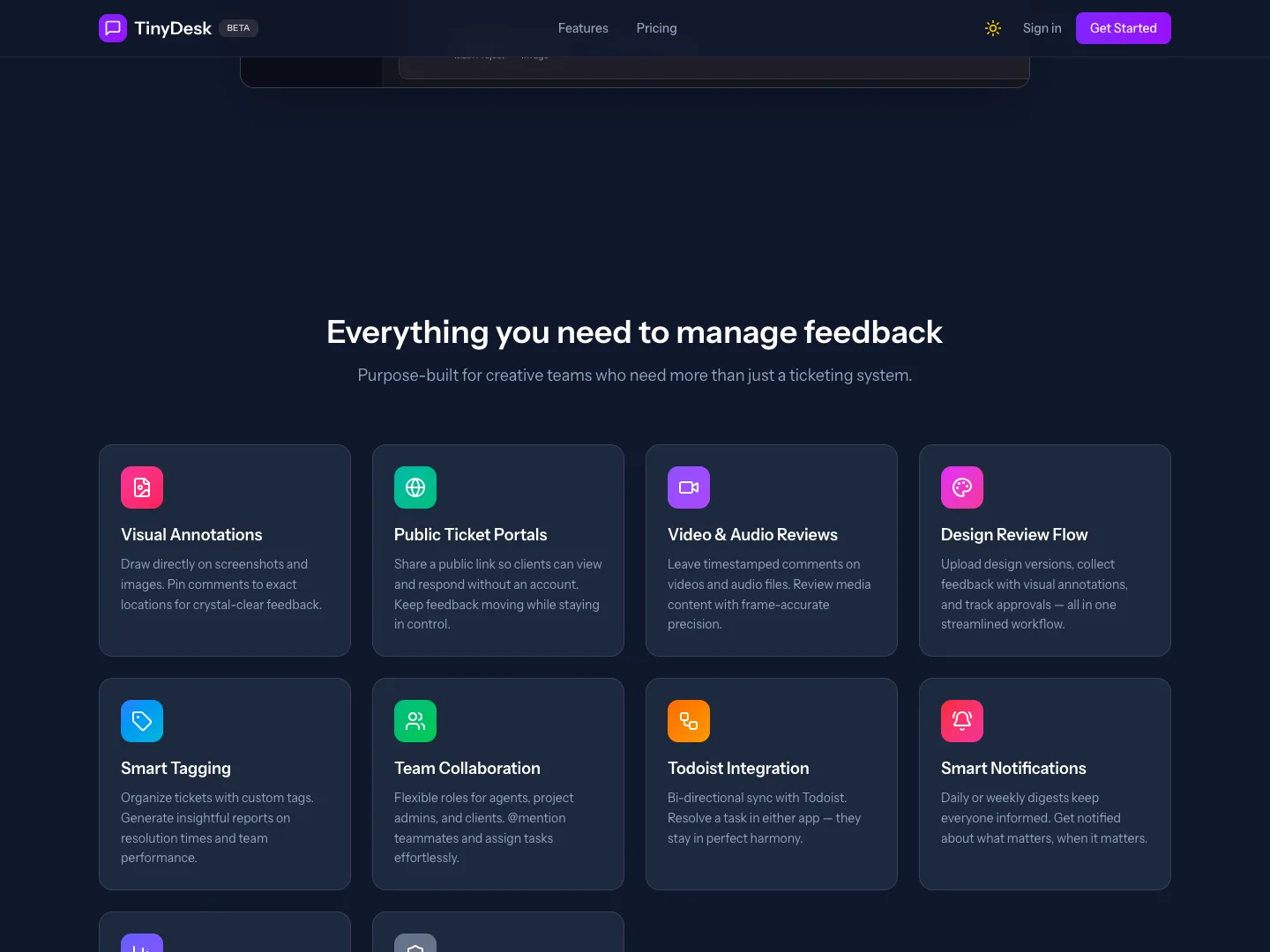Click the Todoist Integration workflow icon
Viewport: 1270px width, 952px height.
(x=689, y=721)
